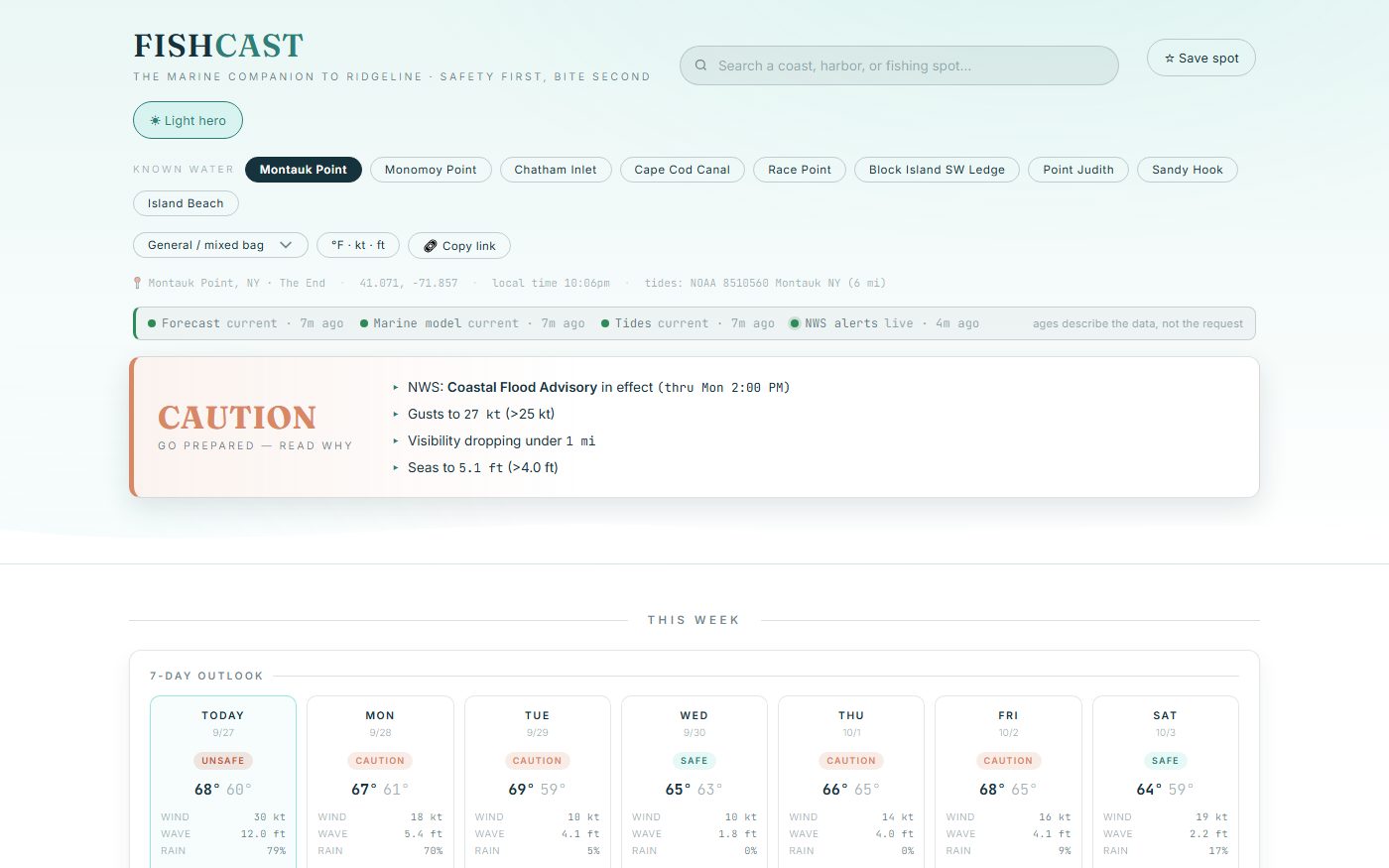1389x868 pixels.
Task: Click the UNSAFE badge on the TODAY card
Action: 223,761
